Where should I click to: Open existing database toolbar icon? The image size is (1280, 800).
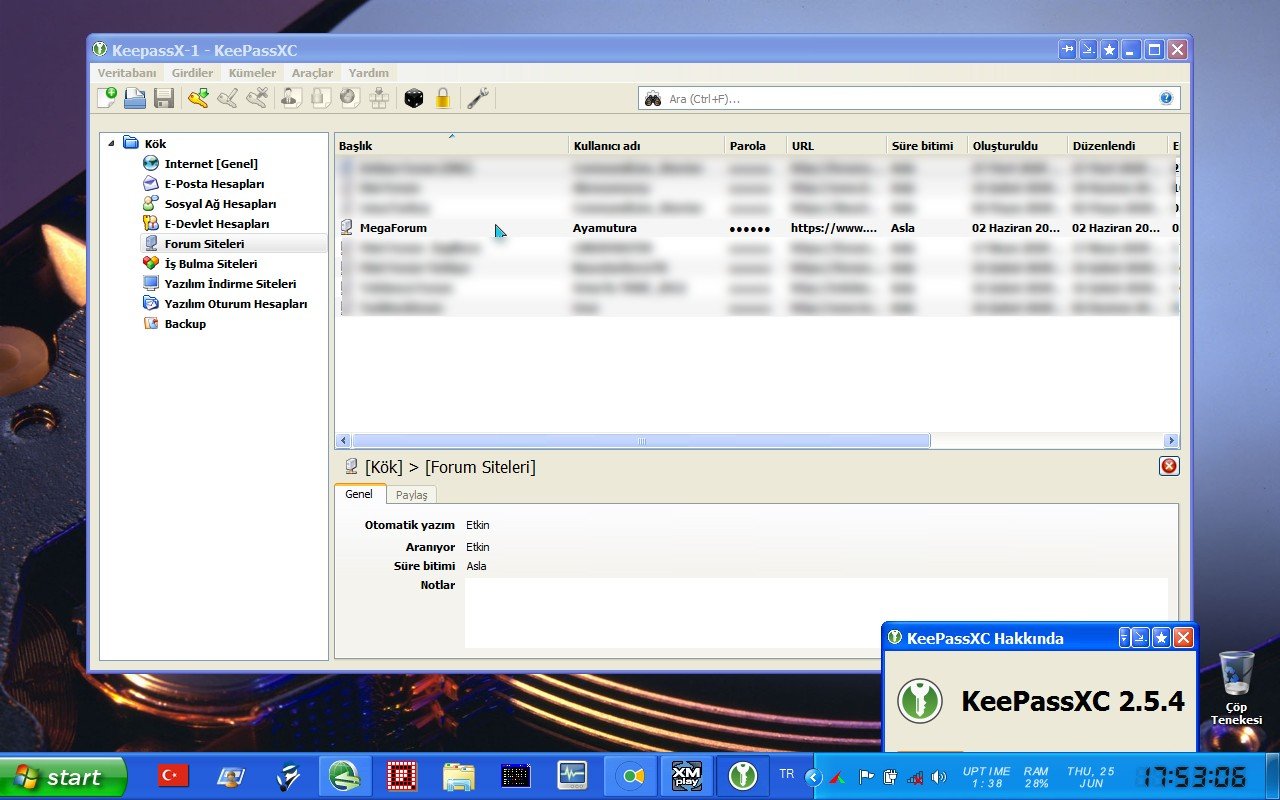pos(135,98)
